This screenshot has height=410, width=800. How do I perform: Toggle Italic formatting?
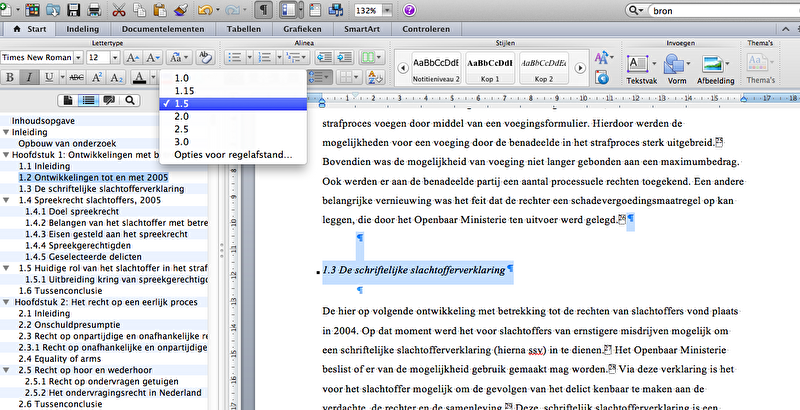coord(29,78)
